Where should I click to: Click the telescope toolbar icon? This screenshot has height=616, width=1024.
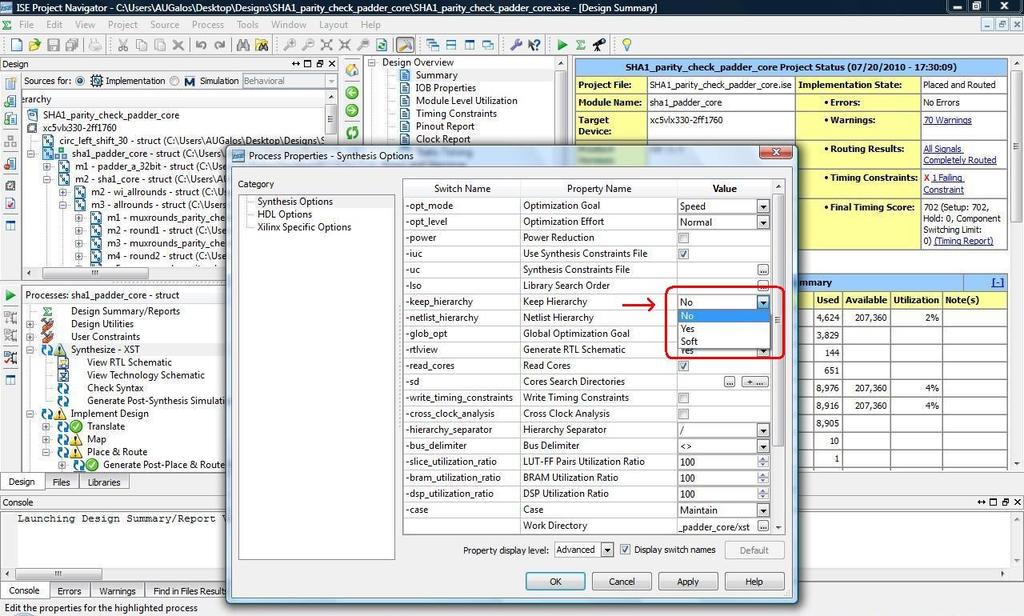[599, 45]
